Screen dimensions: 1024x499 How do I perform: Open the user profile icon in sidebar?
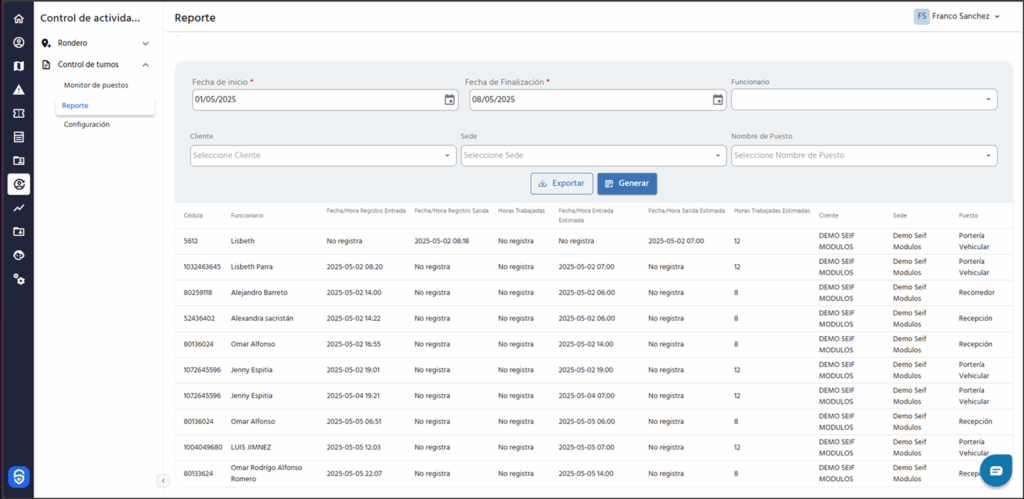[x=18, y=42]
